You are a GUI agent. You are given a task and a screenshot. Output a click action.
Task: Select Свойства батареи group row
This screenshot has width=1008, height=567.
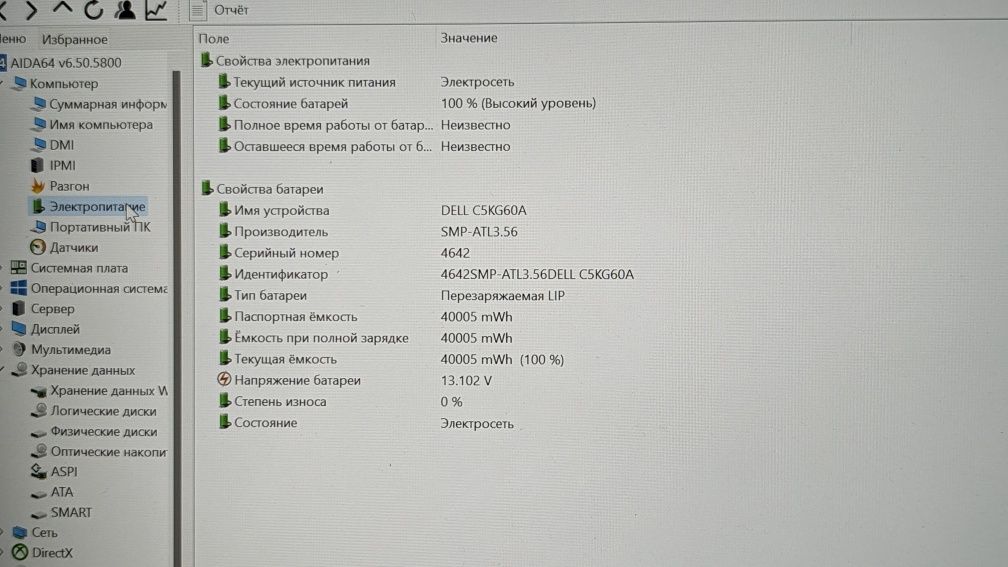click(262, 189)
